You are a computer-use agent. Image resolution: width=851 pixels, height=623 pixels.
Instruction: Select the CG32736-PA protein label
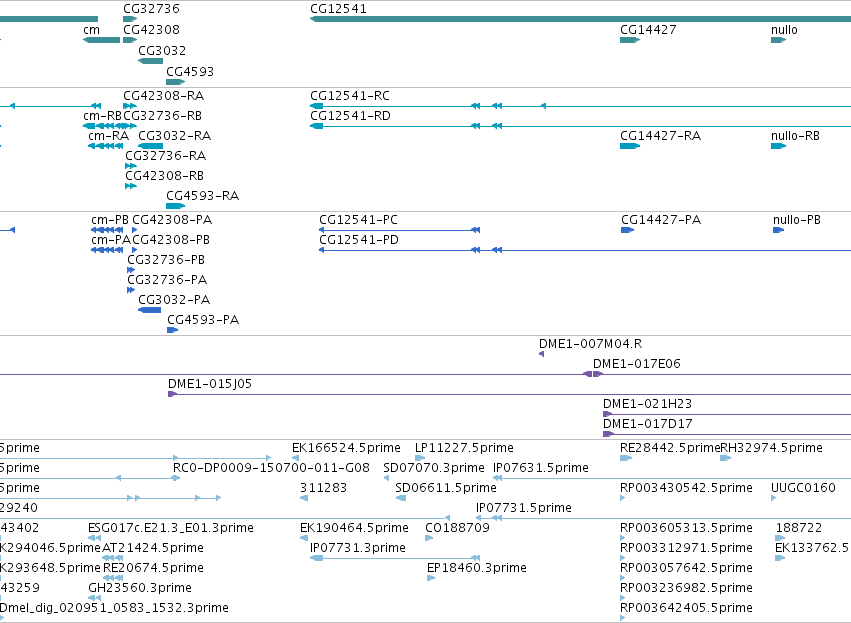(167, 281)
